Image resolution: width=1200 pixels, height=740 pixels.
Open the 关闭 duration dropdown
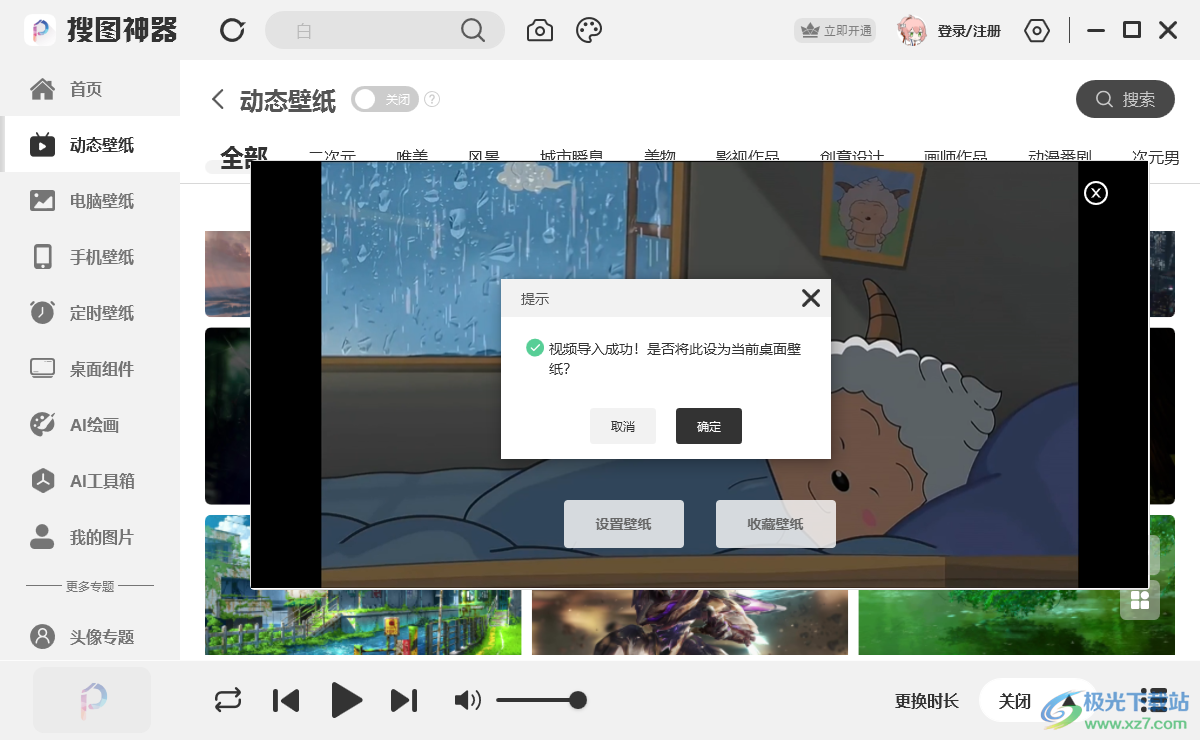1037,701
